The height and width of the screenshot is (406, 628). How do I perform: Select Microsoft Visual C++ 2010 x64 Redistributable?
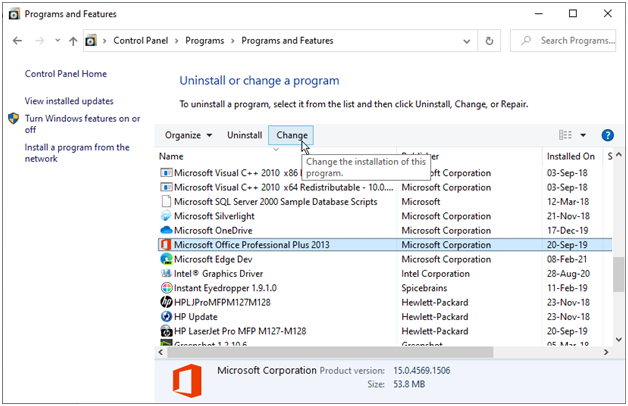pyautogui.click(x=284, y=187)
